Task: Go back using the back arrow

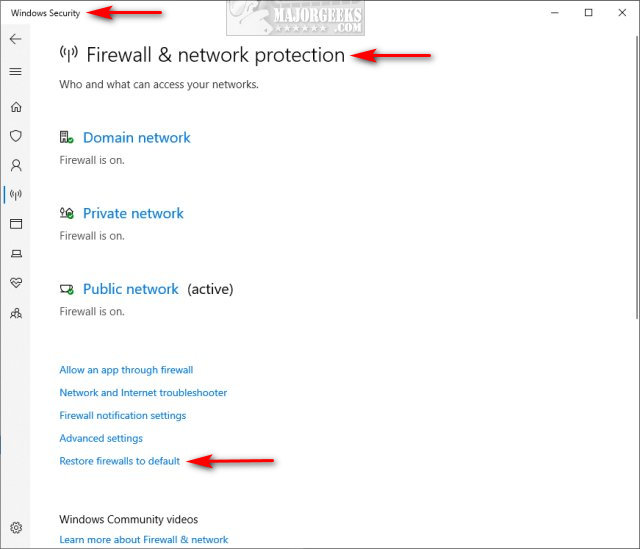Action: 16,39
